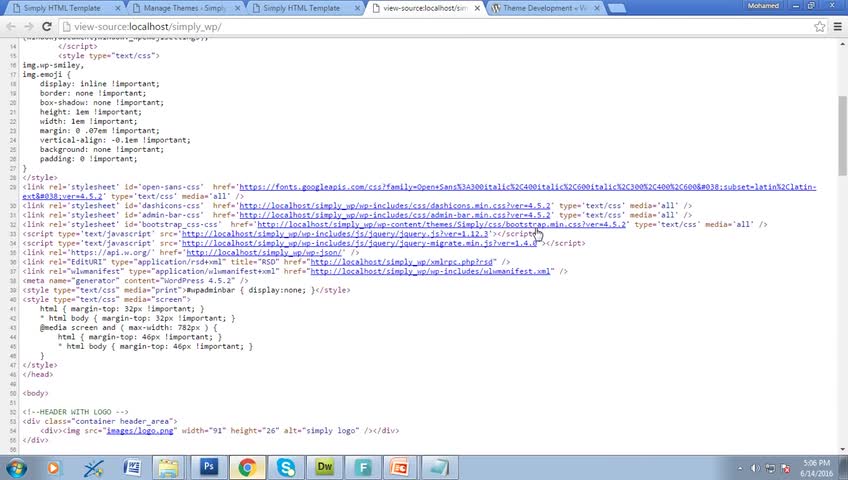848x480 pixels.
Task: Open the teal F application in taskbar
Action: point(363,468)
